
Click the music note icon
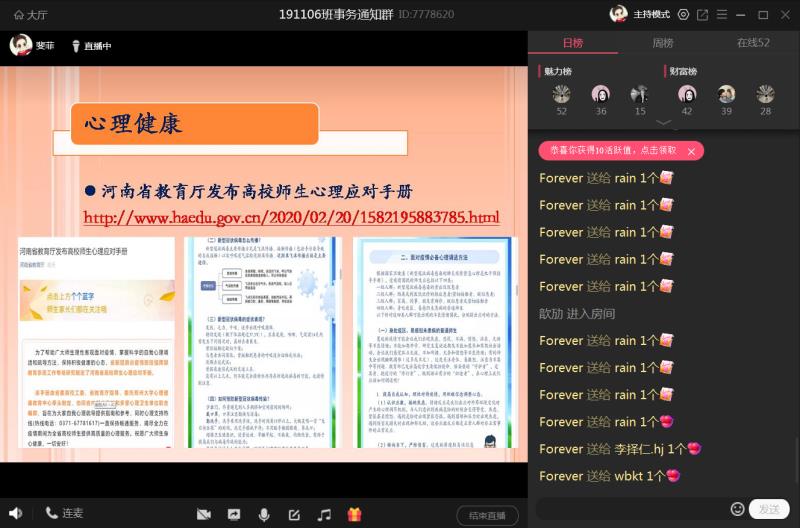[x=324, y=515]
